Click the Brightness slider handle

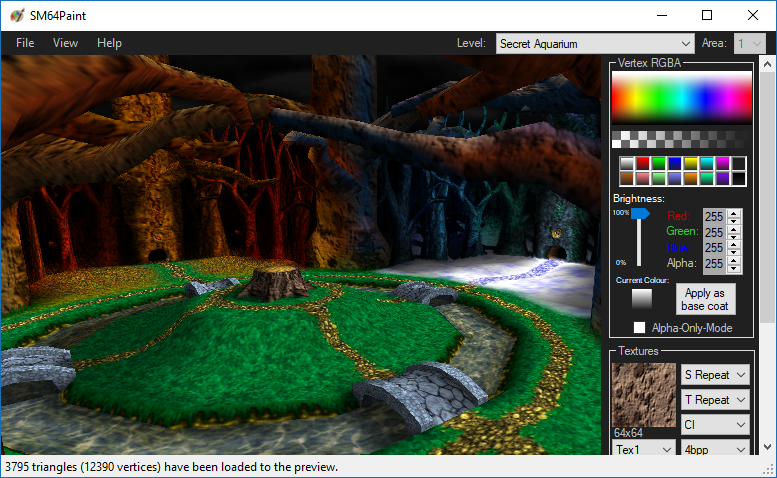point(640,213)
